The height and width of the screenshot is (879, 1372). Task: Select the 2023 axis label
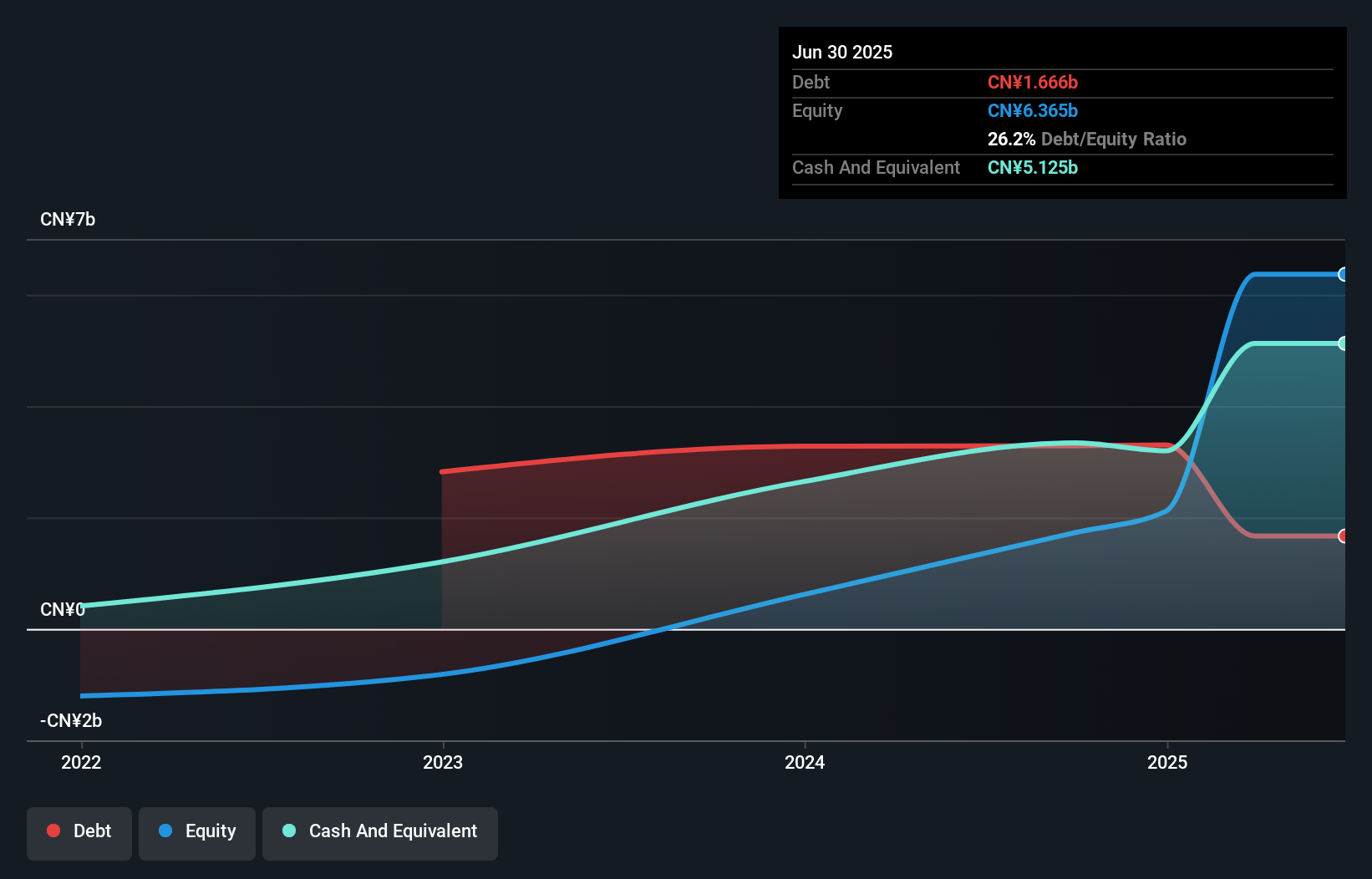click(444, 762)
